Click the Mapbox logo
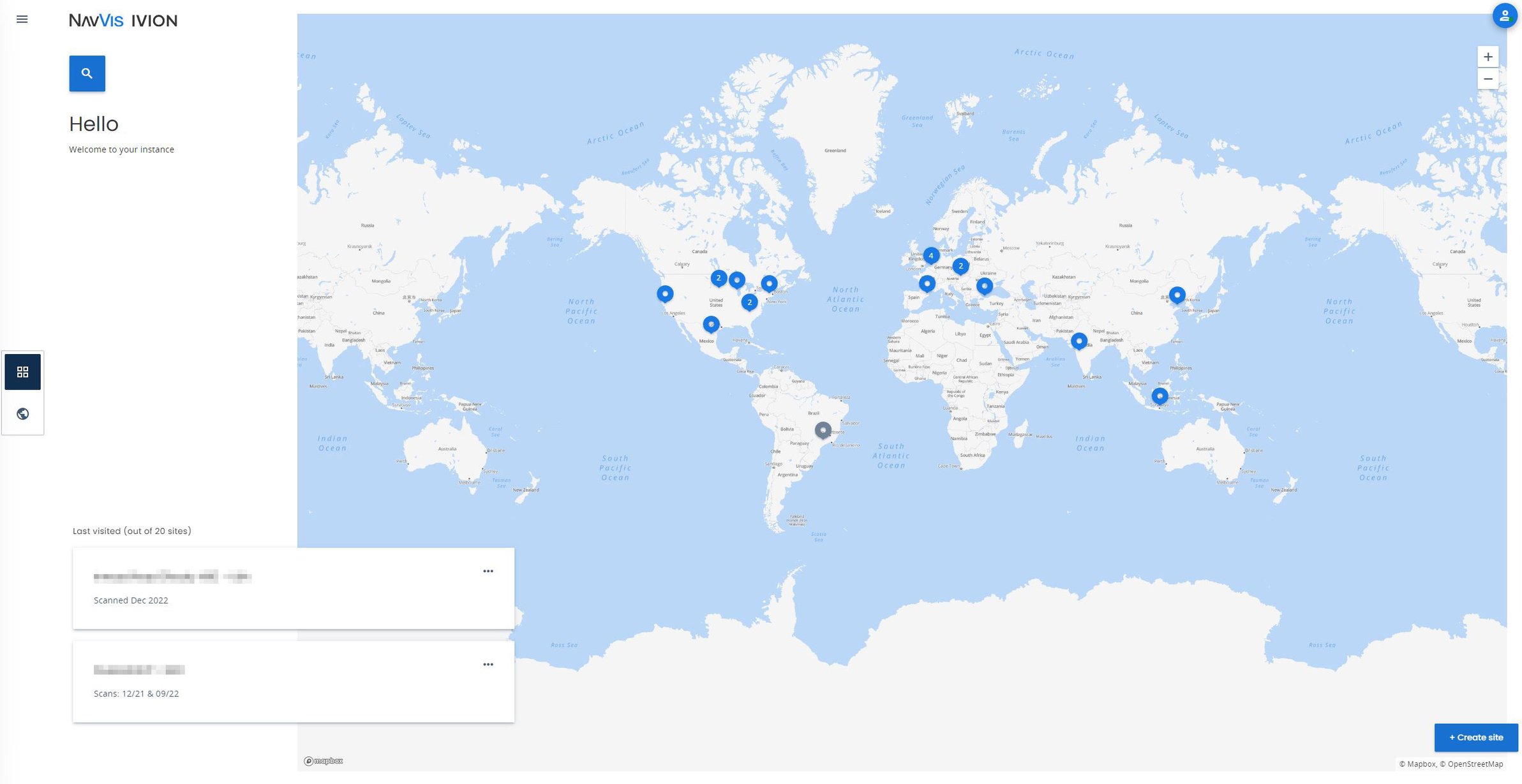The width and height of the screenshot is (1522, 784). 324,761
